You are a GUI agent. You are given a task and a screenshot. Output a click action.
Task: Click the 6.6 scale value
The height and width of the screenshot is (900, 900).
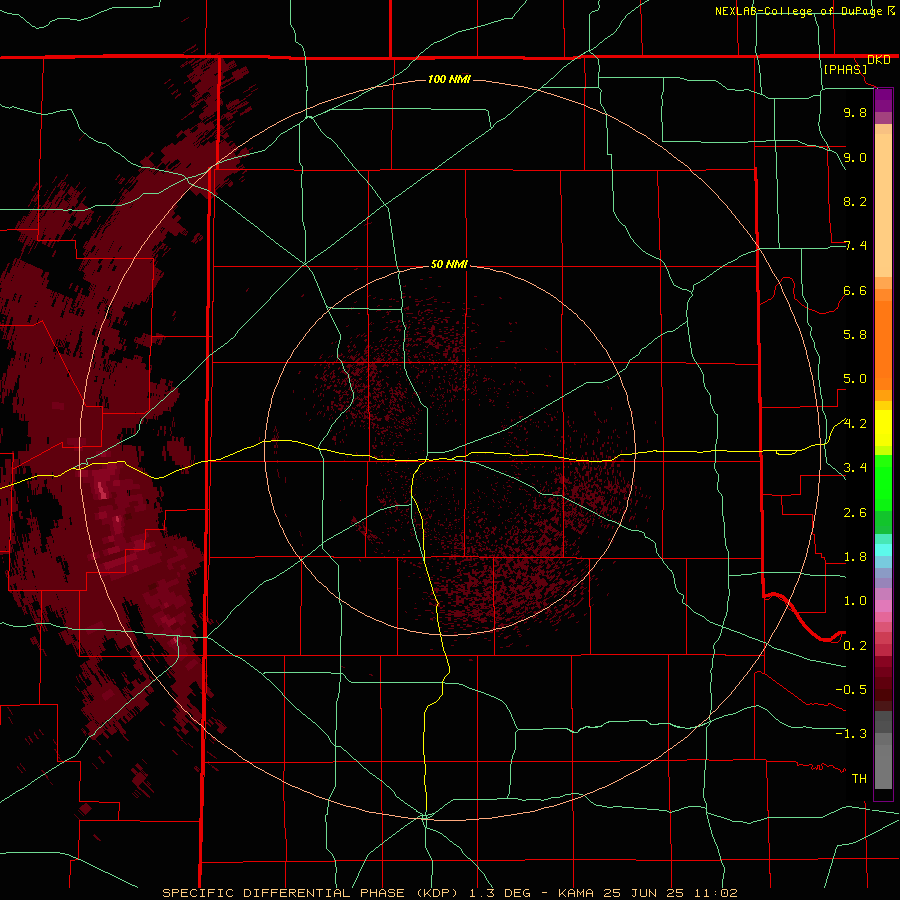855,290
